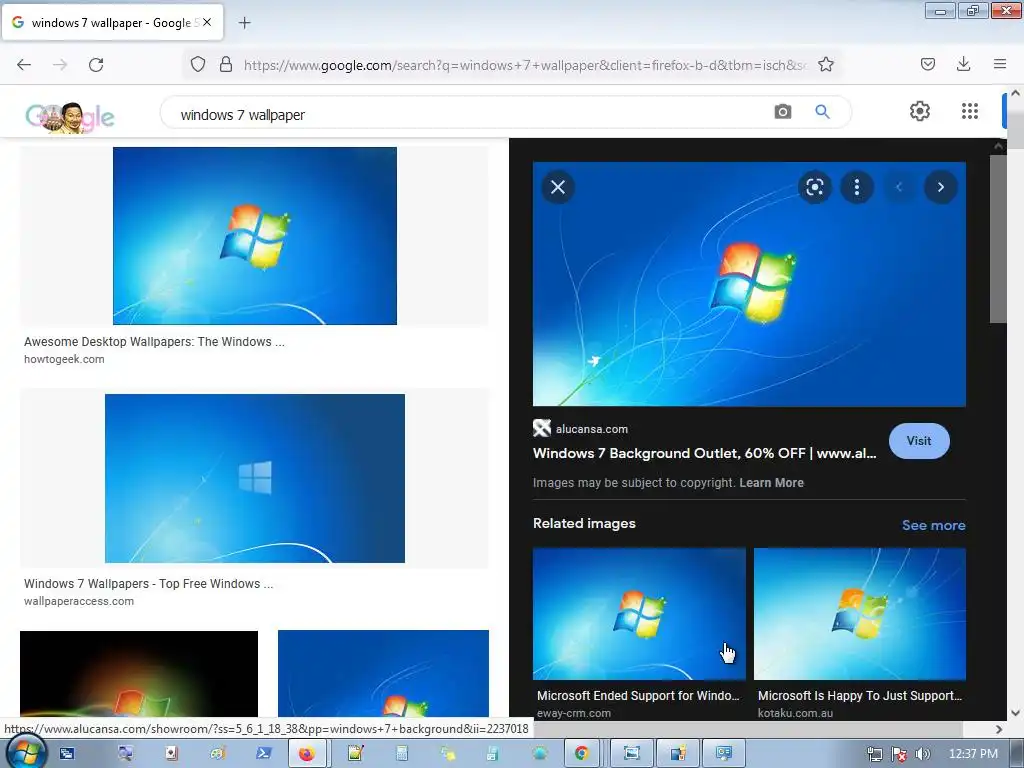Image resolution: width=1024 pixels, height=768 pixels.
Task: Click the tracking protection shield icon
Action: 198,65
